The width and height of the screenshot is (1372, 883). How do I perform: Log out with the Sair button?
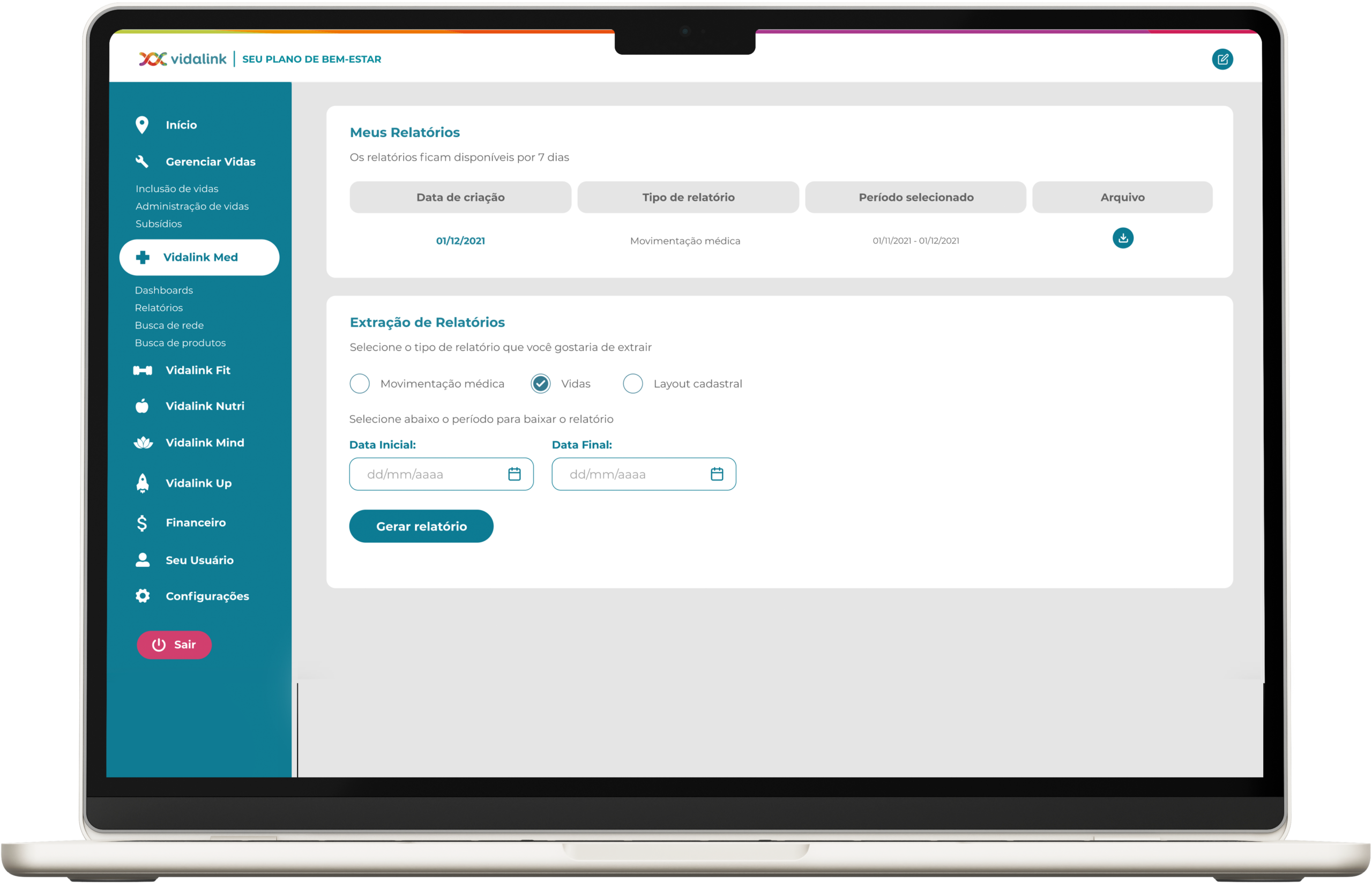click(x=174, y=645)
